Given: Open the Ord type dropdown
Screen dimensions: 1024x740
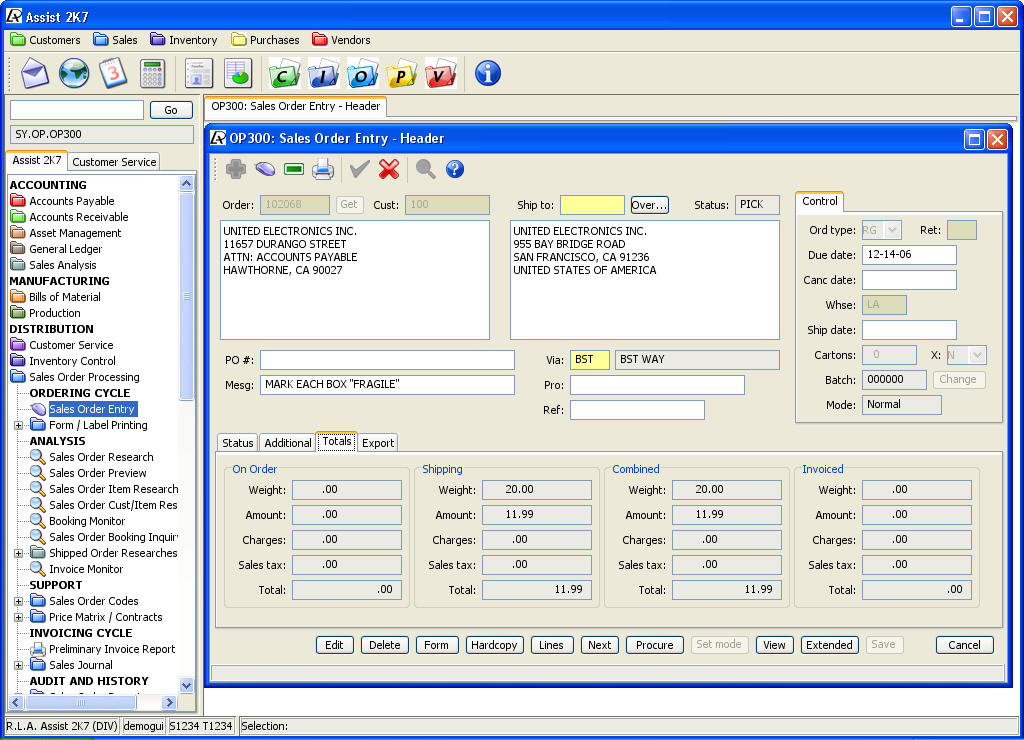Looking at the screenshot, I should (x=892, y=230).
